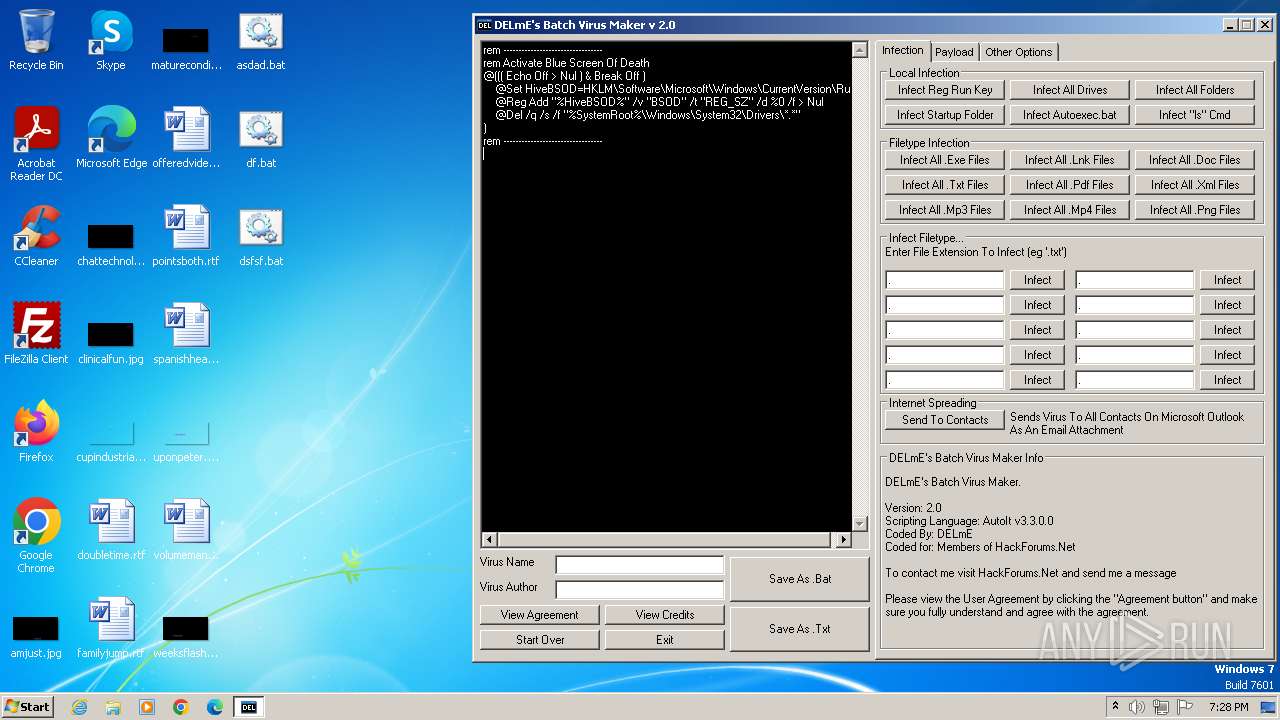Image resolution: width=1280 pixels, height=720 pixels.
Task: Select the asdad.bat file icon
Action: pos(261,41)
